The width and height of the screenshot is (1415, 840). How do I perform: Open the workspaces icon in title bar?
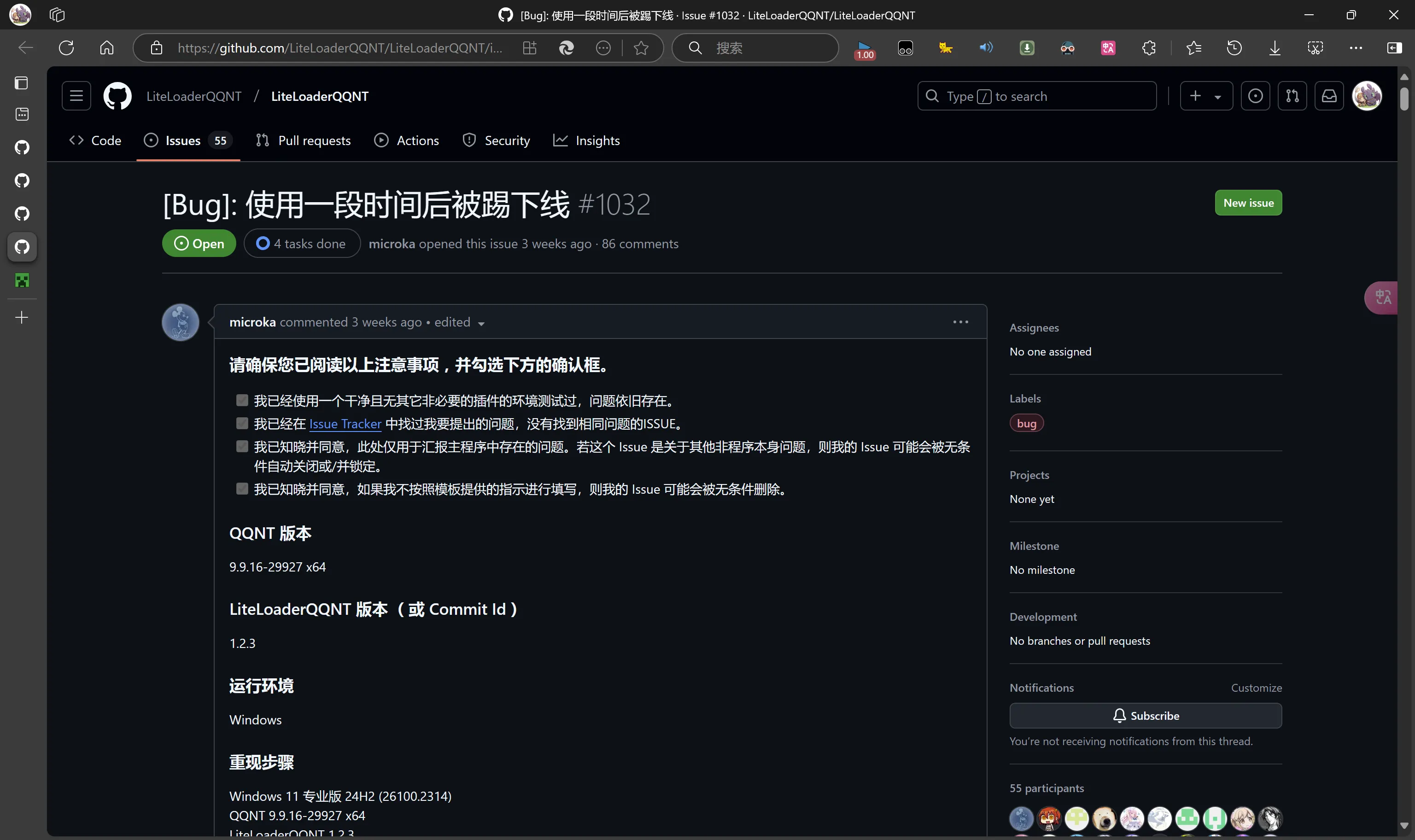point(57,15)
